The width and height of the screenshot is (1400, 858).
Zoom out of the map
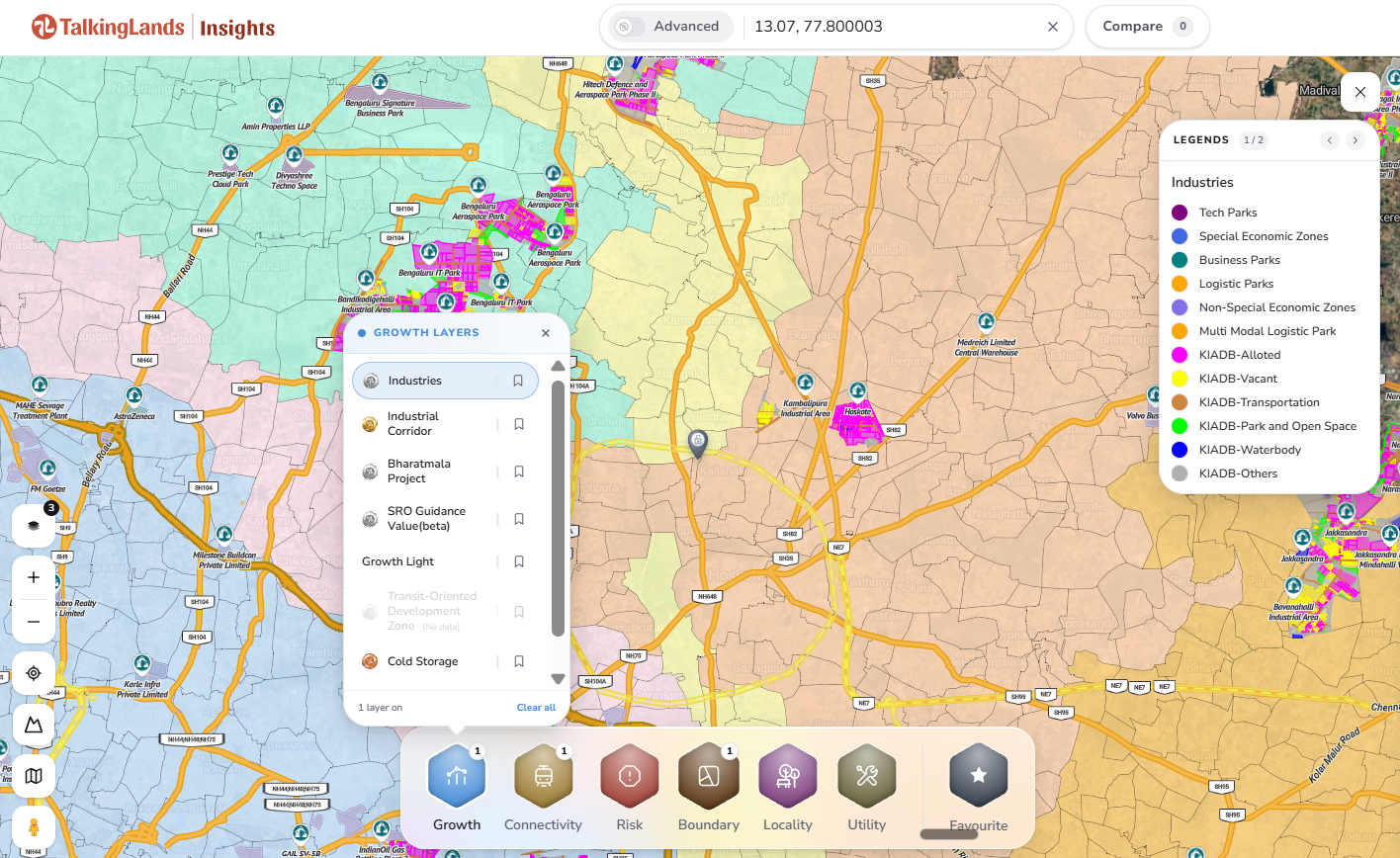tap(34, 622)
